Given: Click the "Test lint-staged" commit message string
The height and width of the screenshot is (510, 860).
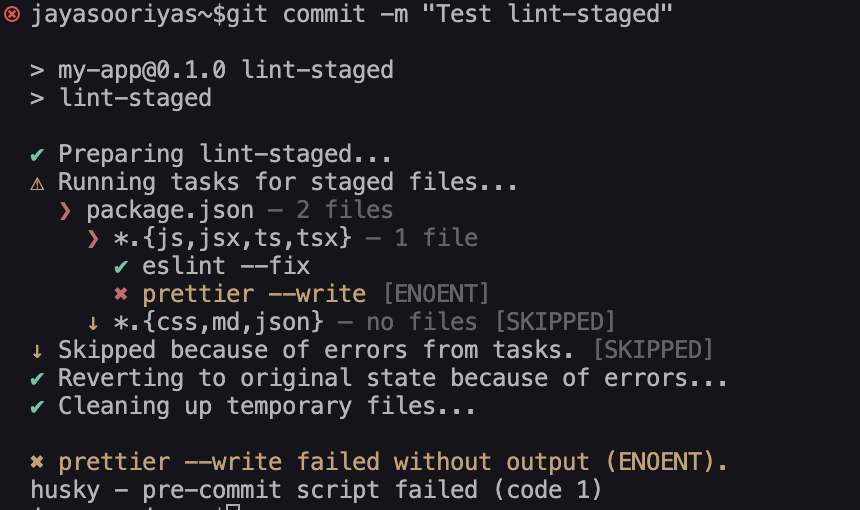Looking at the screenshot, I should tap(547, 14).
